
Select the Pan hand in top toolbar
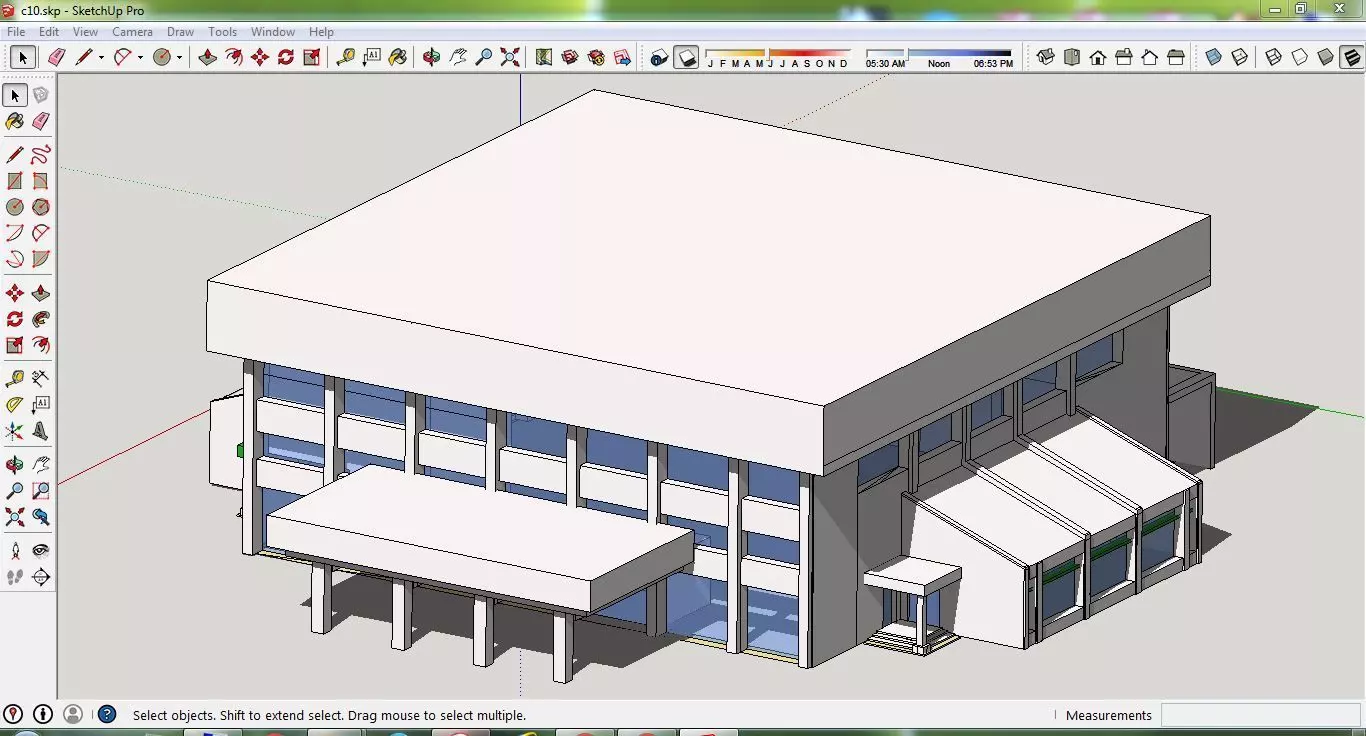coord(458,57)
